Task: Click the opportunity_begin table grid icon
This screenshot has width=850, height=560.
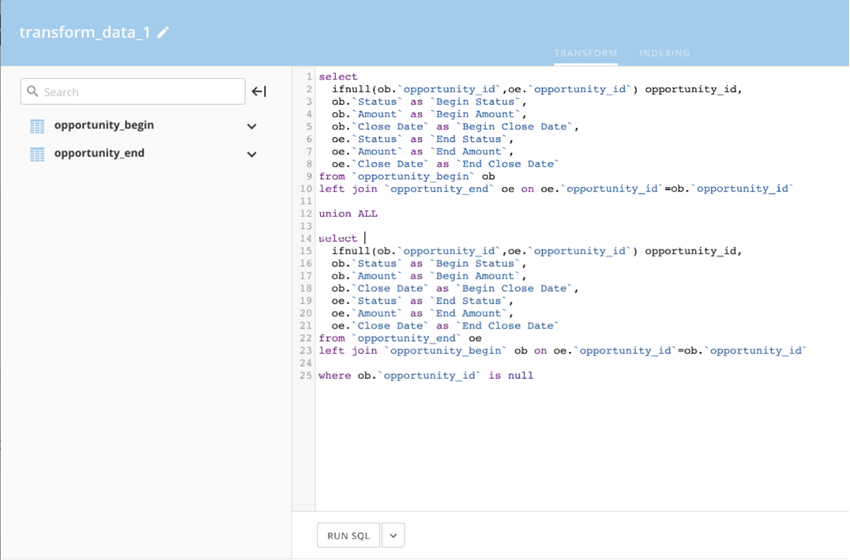Action: coord(37,126)
